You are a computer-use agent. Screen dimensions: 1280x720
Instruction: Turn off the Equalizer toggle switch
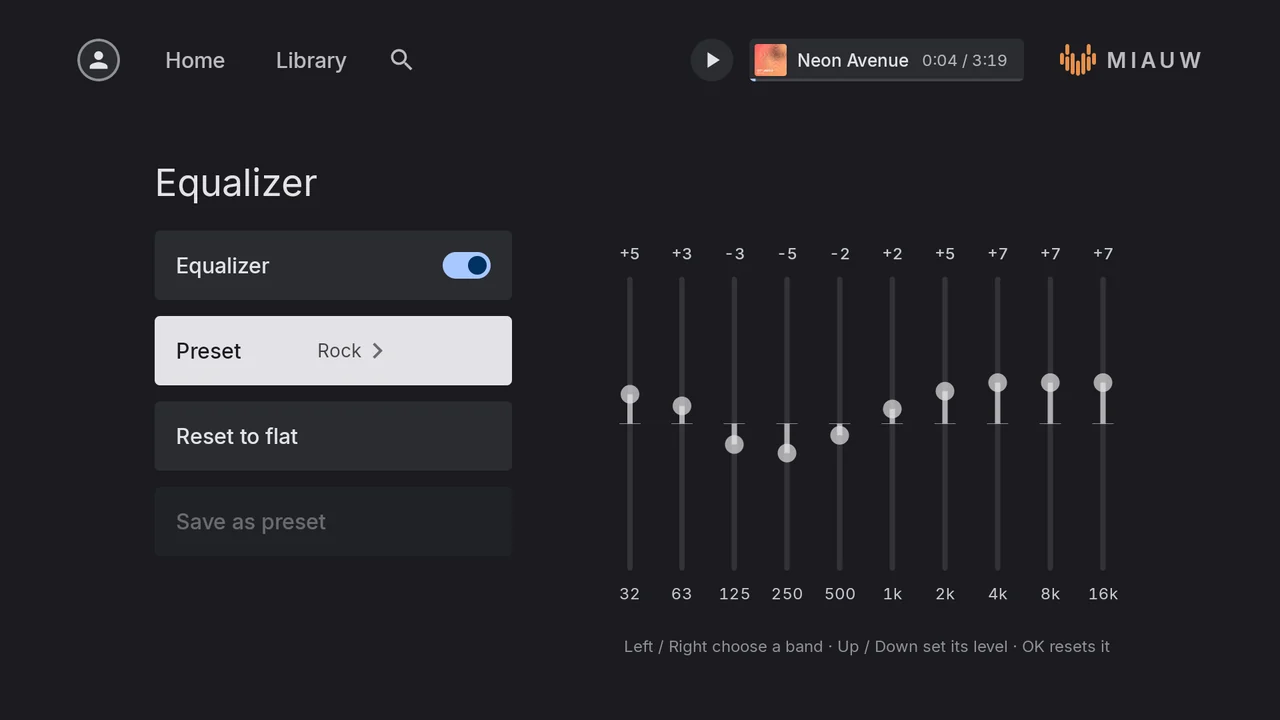tap(467, 265)
